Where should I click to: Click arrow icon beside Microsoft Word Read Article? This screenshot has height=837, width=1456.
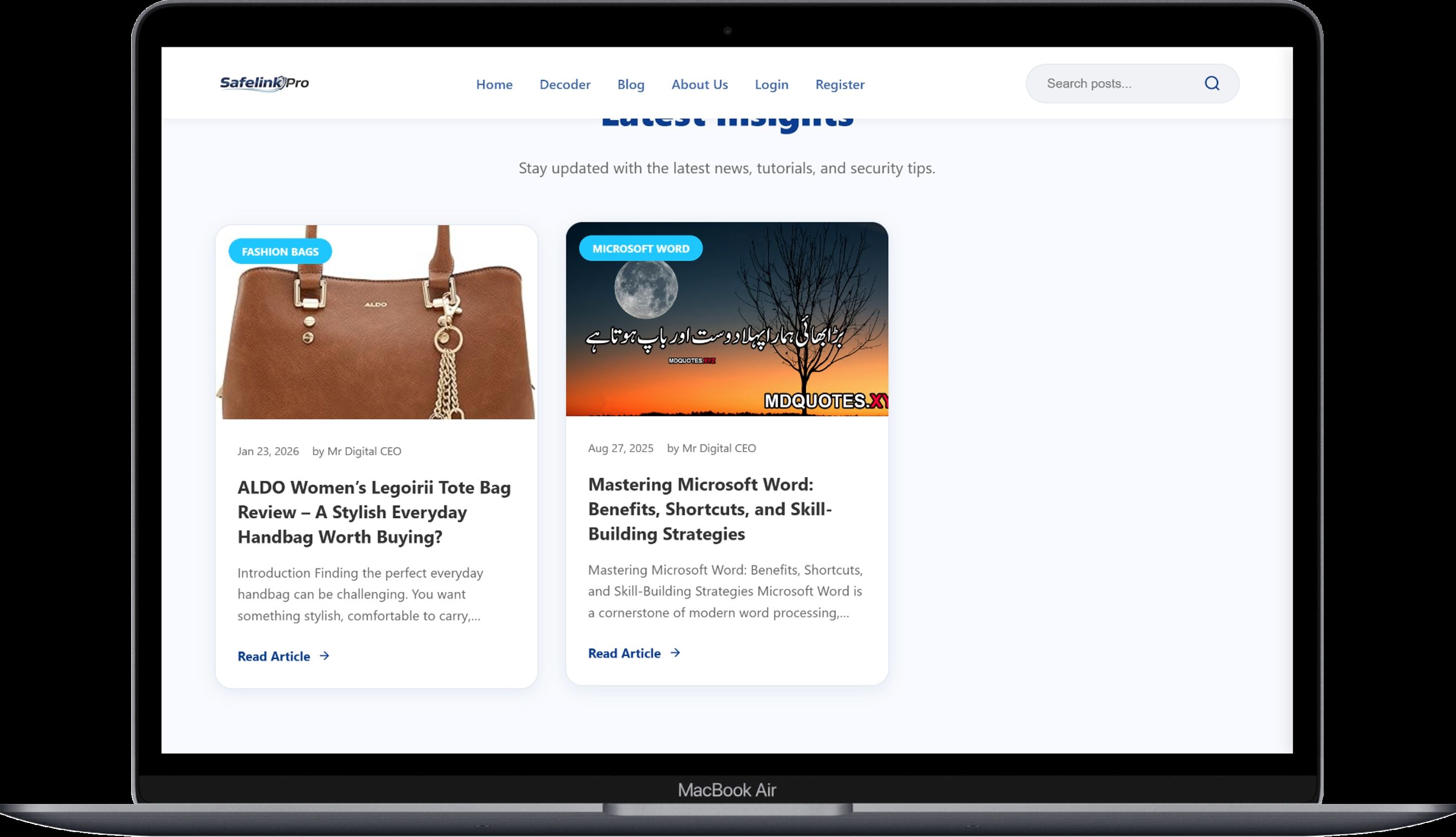(675, 653)
